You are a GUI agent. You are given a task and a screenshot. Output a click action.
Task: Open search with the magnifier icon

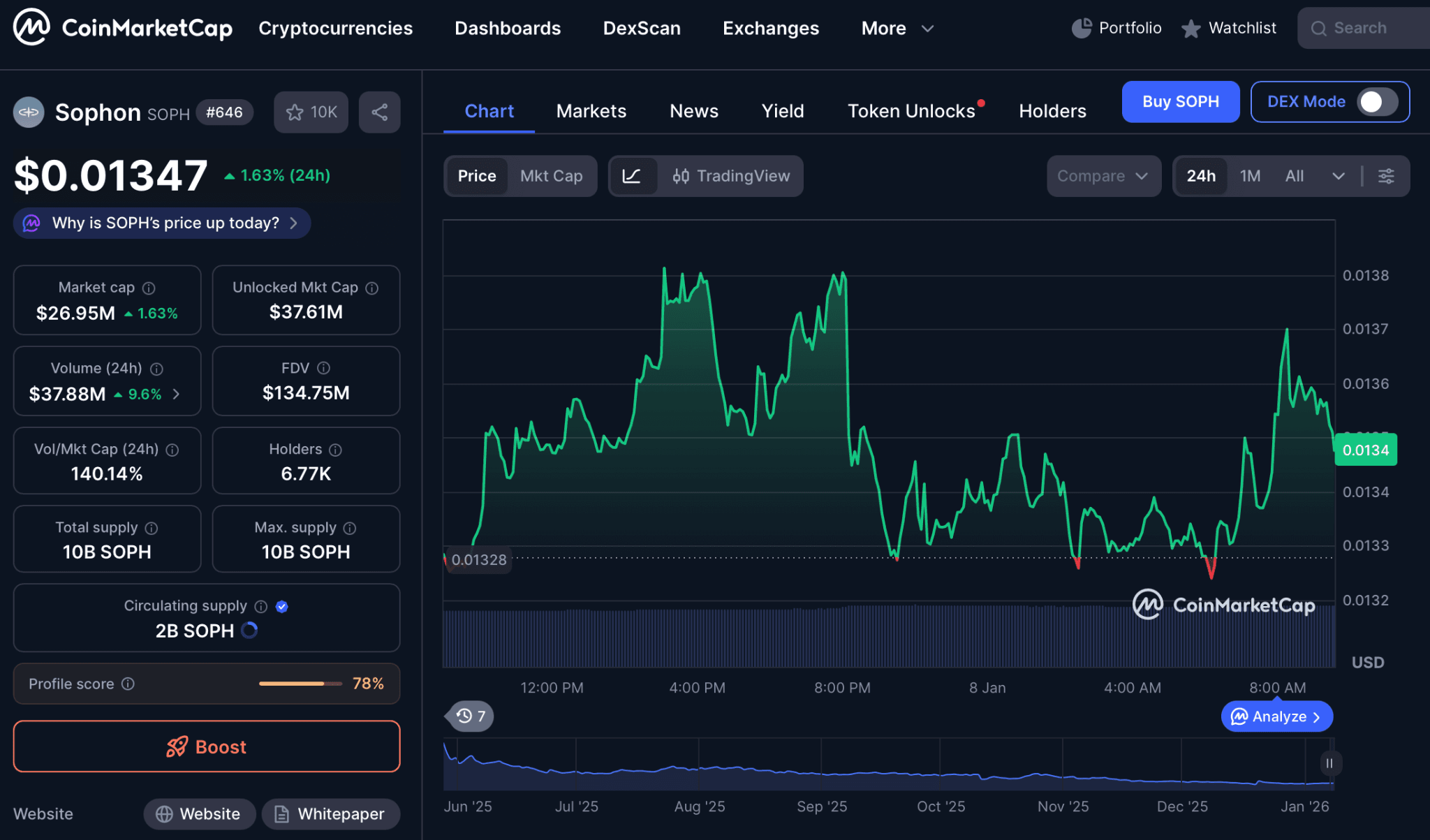(x=1318, y=28)
